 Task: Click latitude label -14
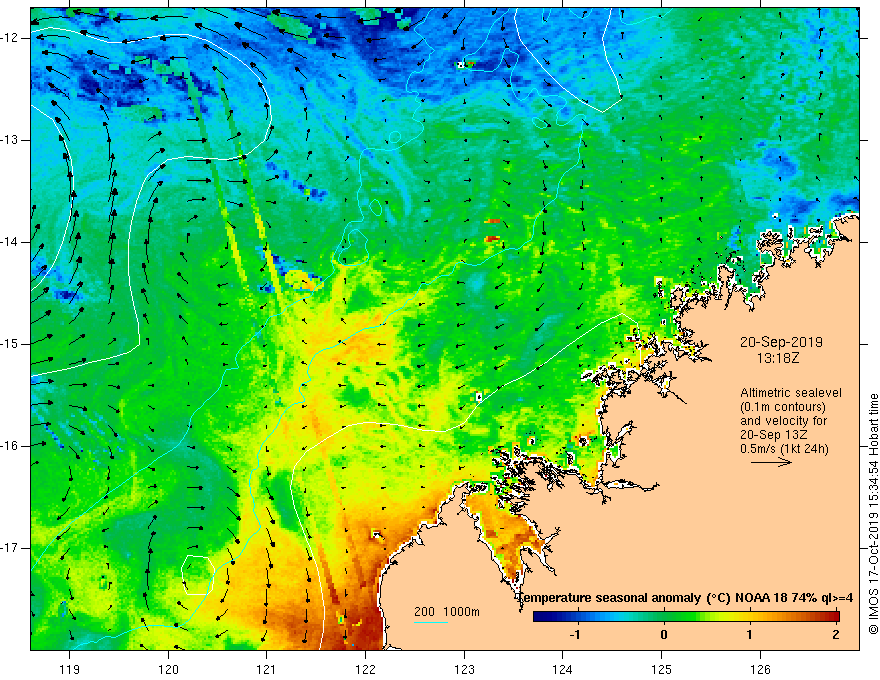coord(11,242)
